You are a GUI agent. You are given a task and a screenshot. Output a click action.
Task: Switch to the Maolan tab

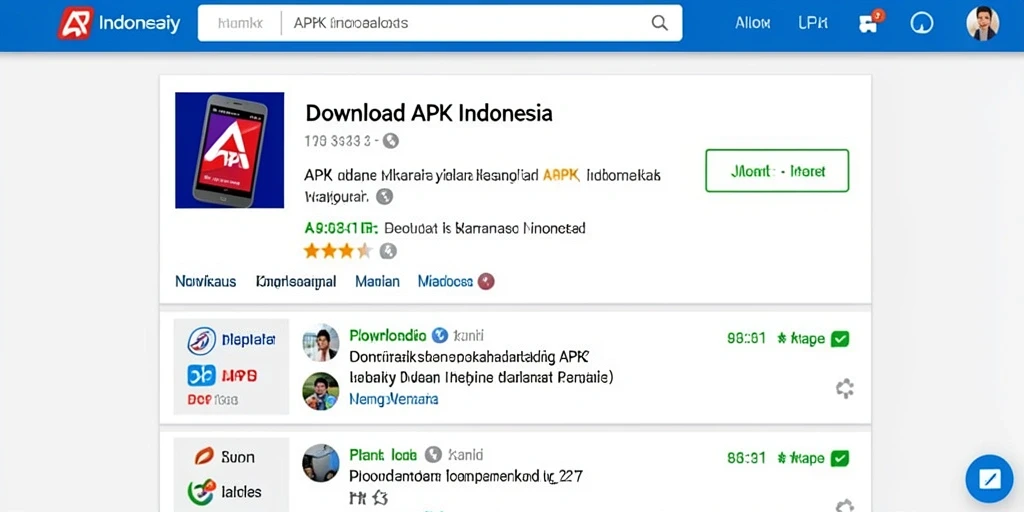[x=377, y=281]
